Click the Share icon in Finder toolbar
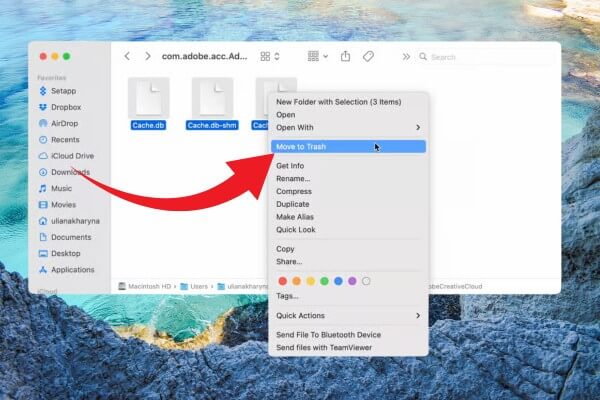Viewport: 600px width, 400px height. coord(346,57)
